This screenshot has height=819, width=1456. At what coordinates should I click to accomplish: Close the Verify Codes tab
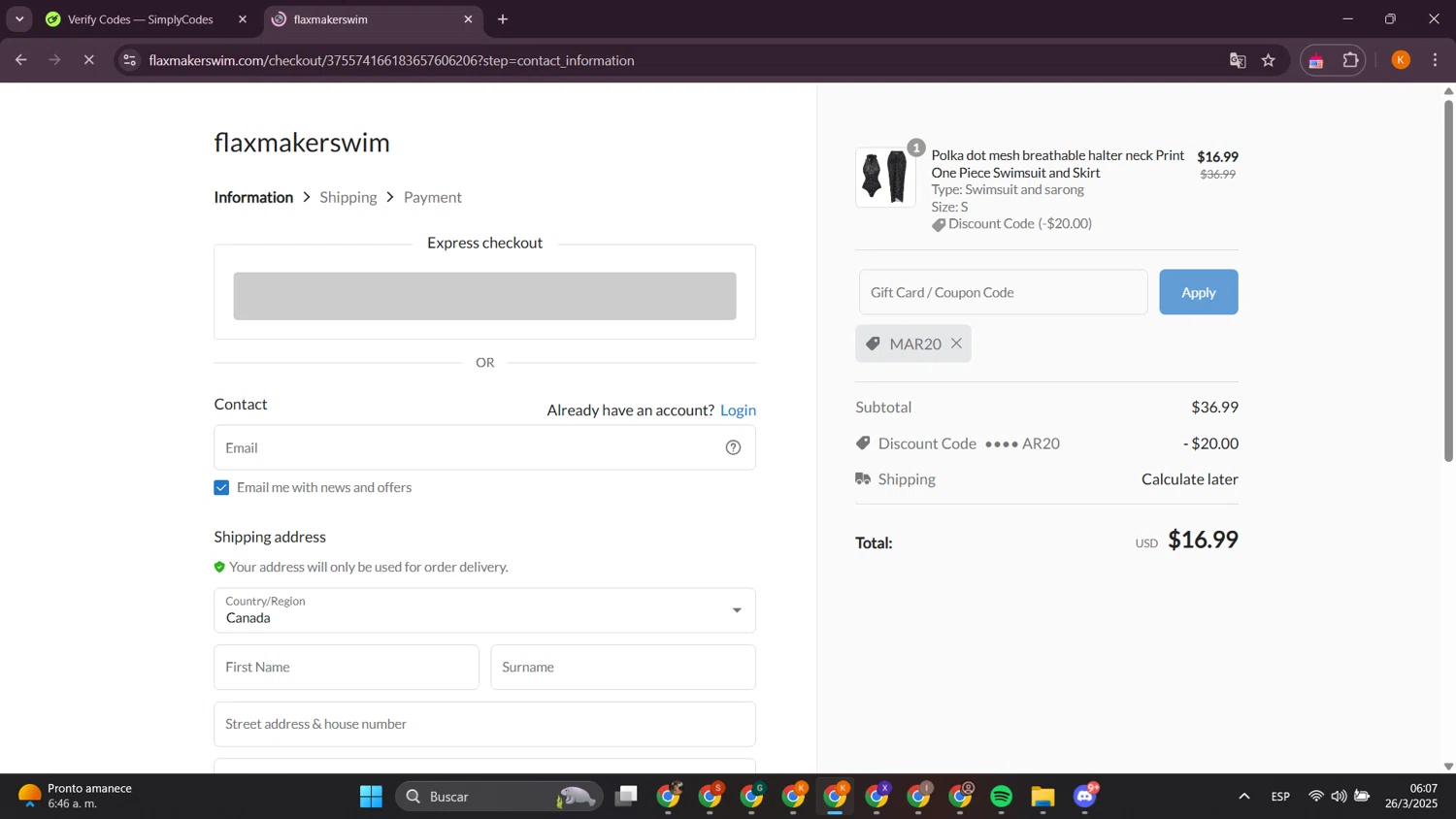(243, 19)
